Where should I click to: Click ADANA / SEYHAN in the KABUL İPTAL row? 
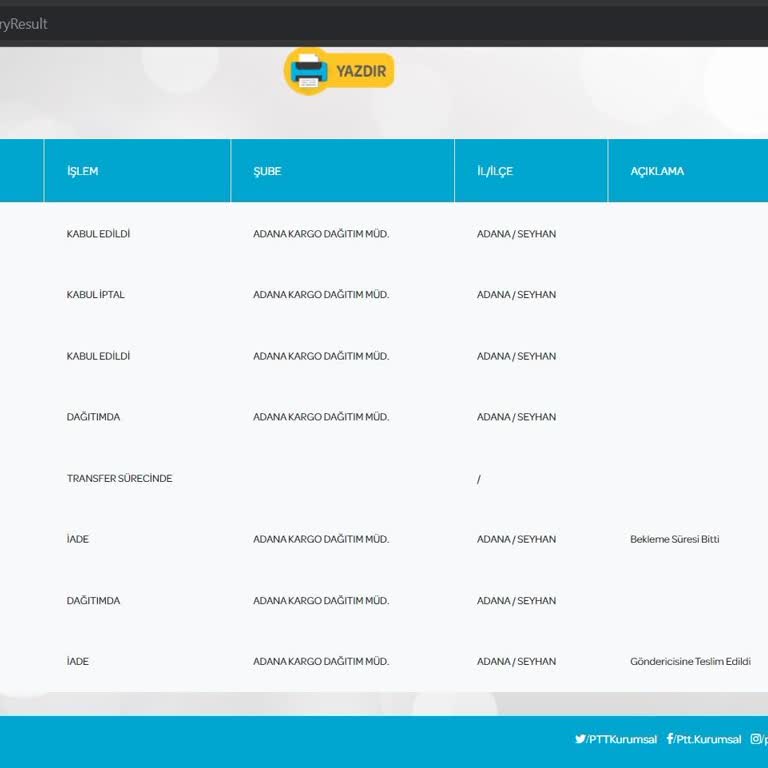pos(516,295)
